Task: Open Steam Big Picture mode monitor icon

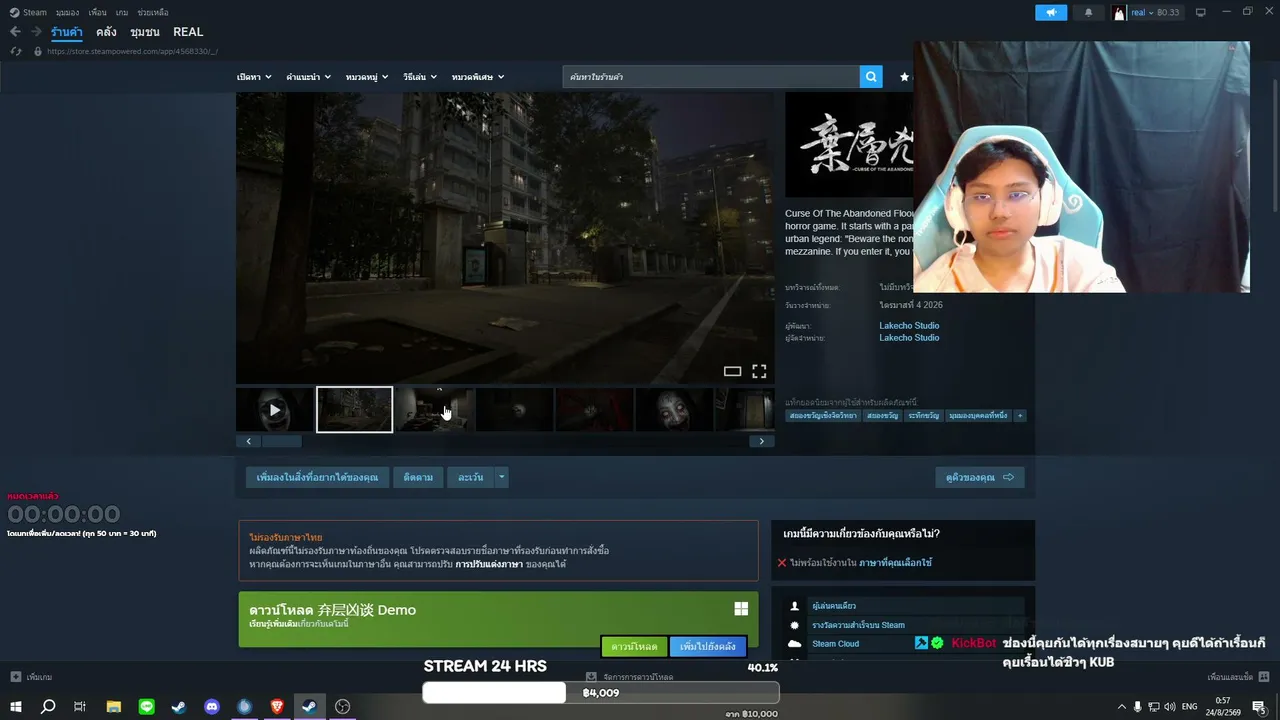Action: tap(1200, 12)
